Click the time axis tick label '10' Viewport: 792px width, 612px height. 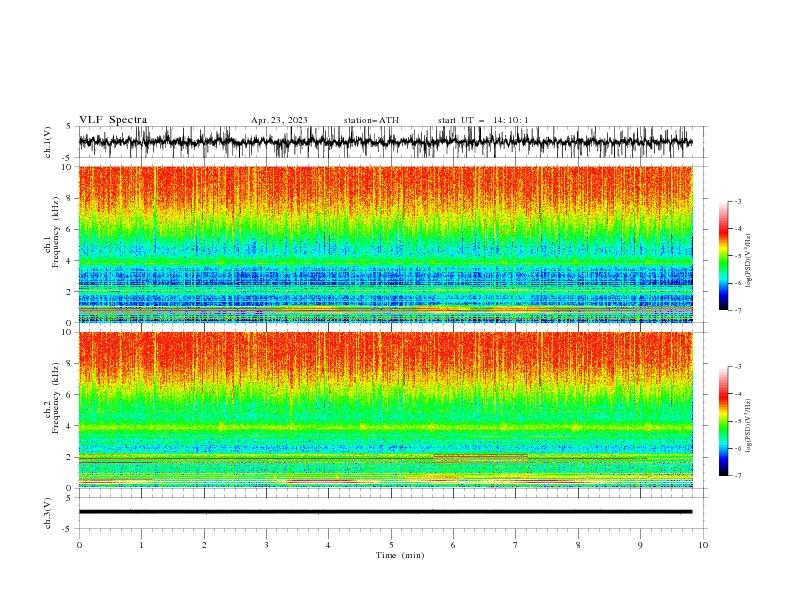(x=703, y=545)
